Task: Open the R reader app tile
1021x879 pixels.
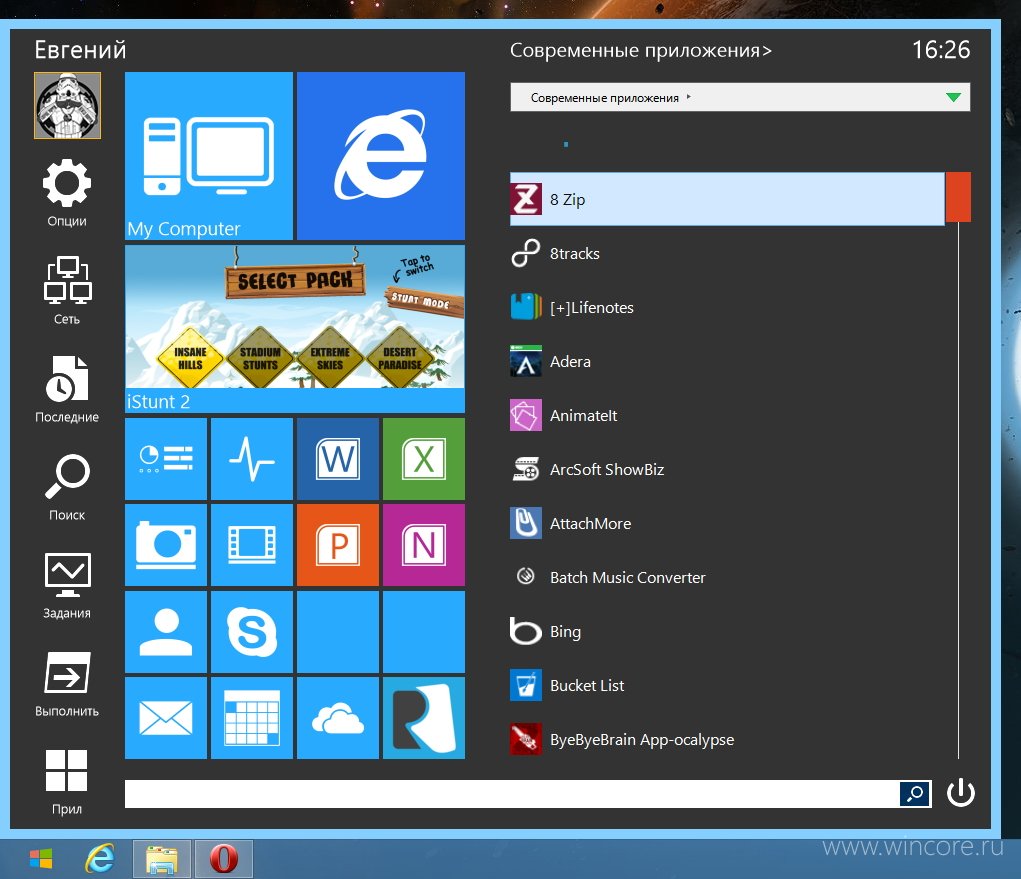Action: point(424,718)
